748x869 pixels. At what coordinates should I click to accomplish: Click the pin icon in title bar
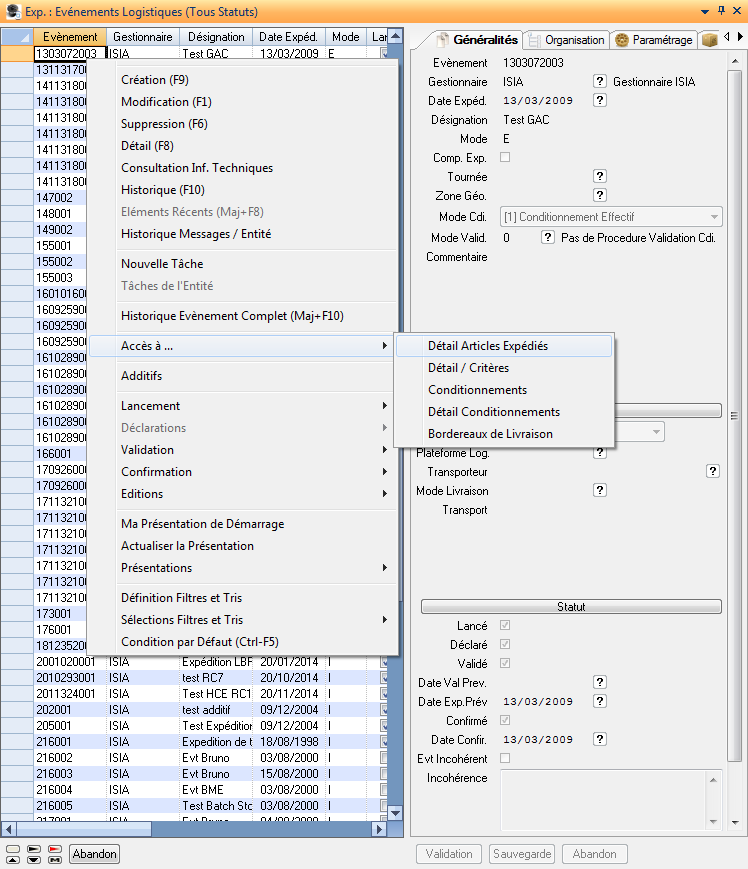coord(721,11)
